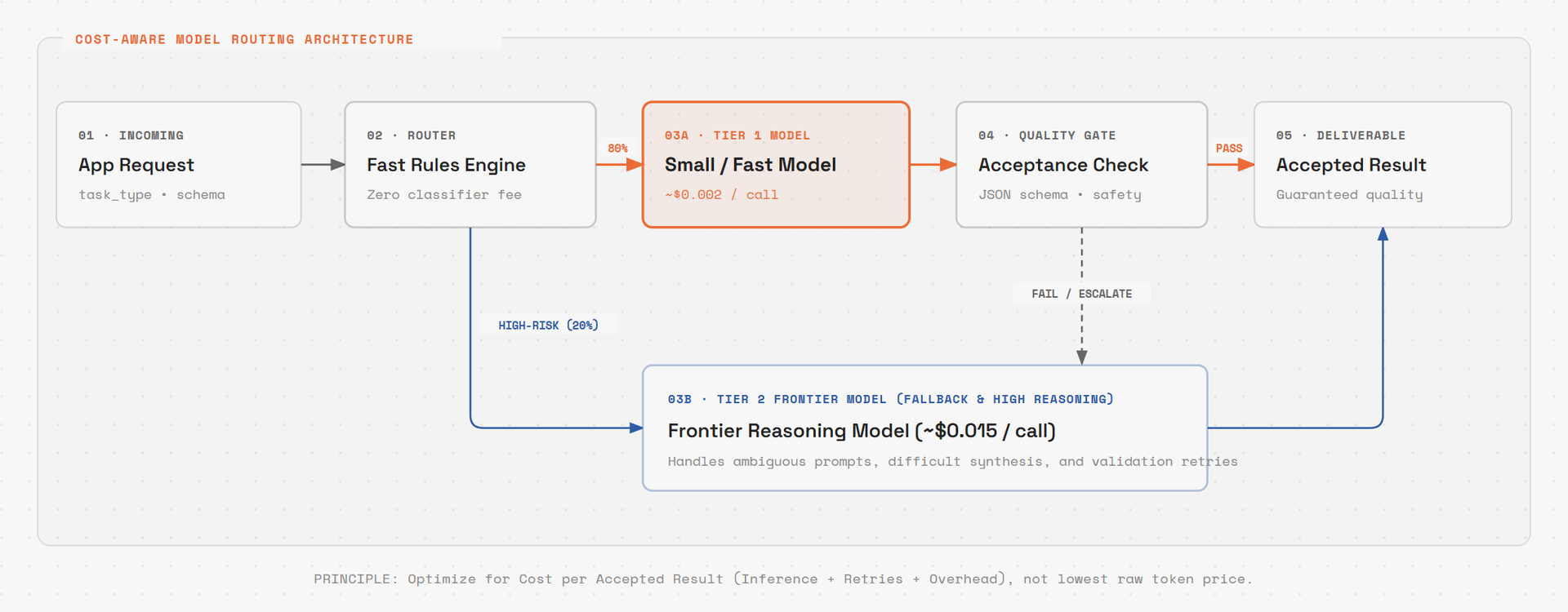Click the "~$0.002 / call" price text
Screen dimensions: 1568x612
pyautogui.click(x=721, y=195)
